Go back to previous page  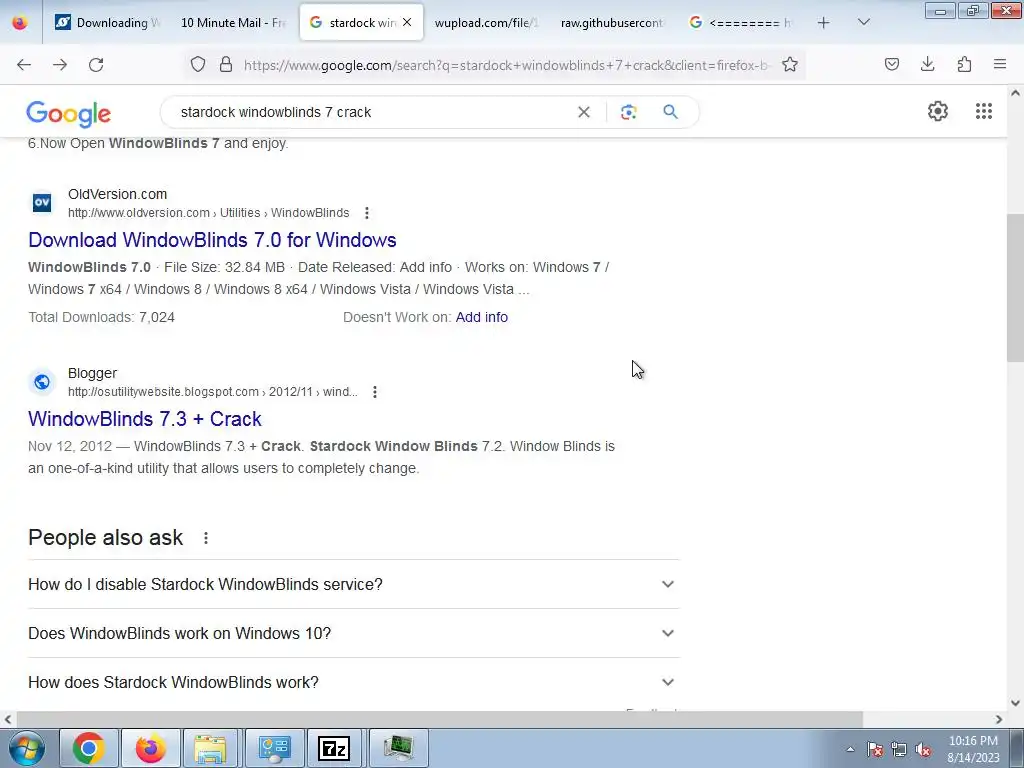(24, 65)
